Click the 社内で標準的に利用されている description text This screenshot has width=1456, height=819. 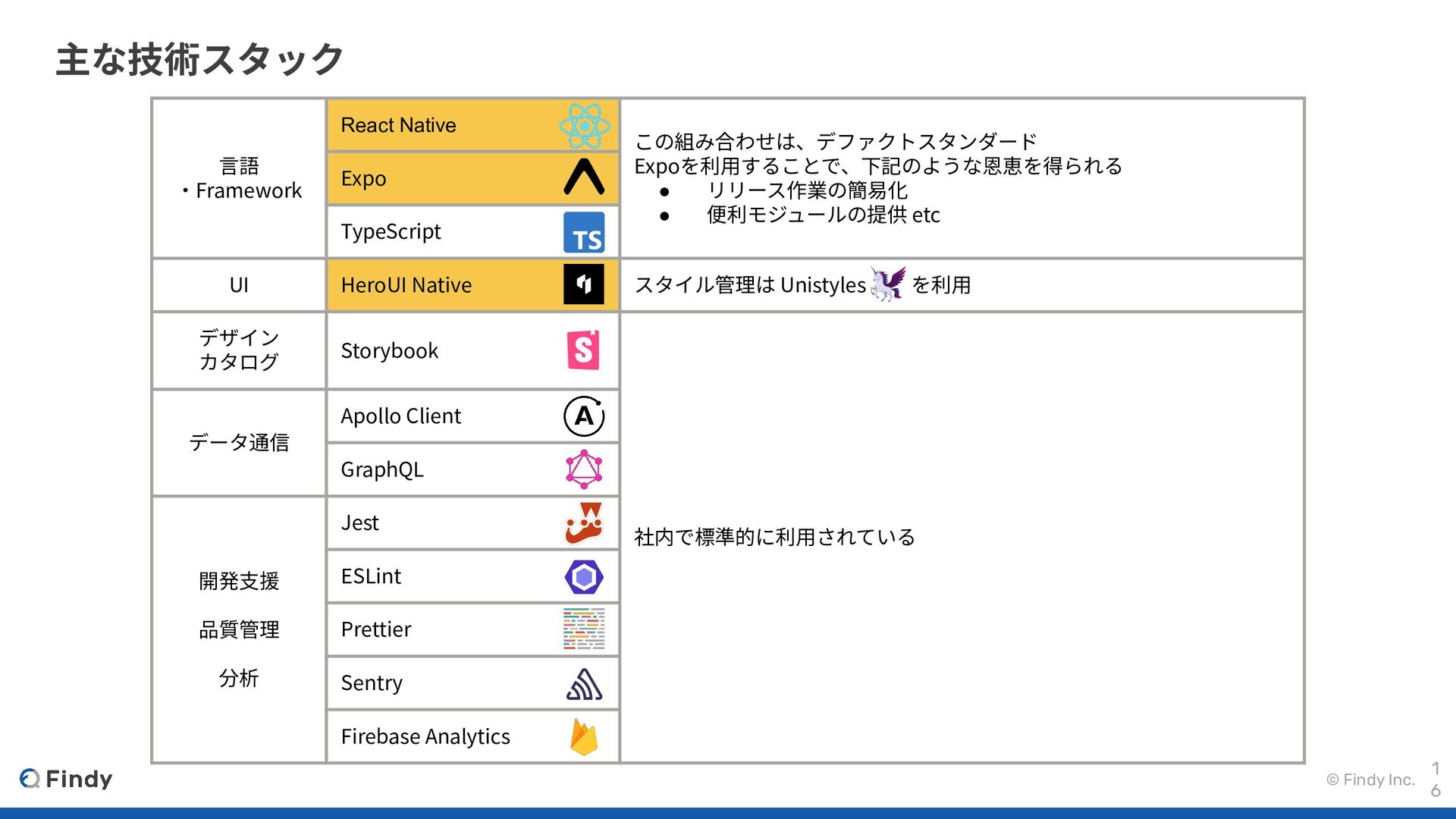point(774,537)
